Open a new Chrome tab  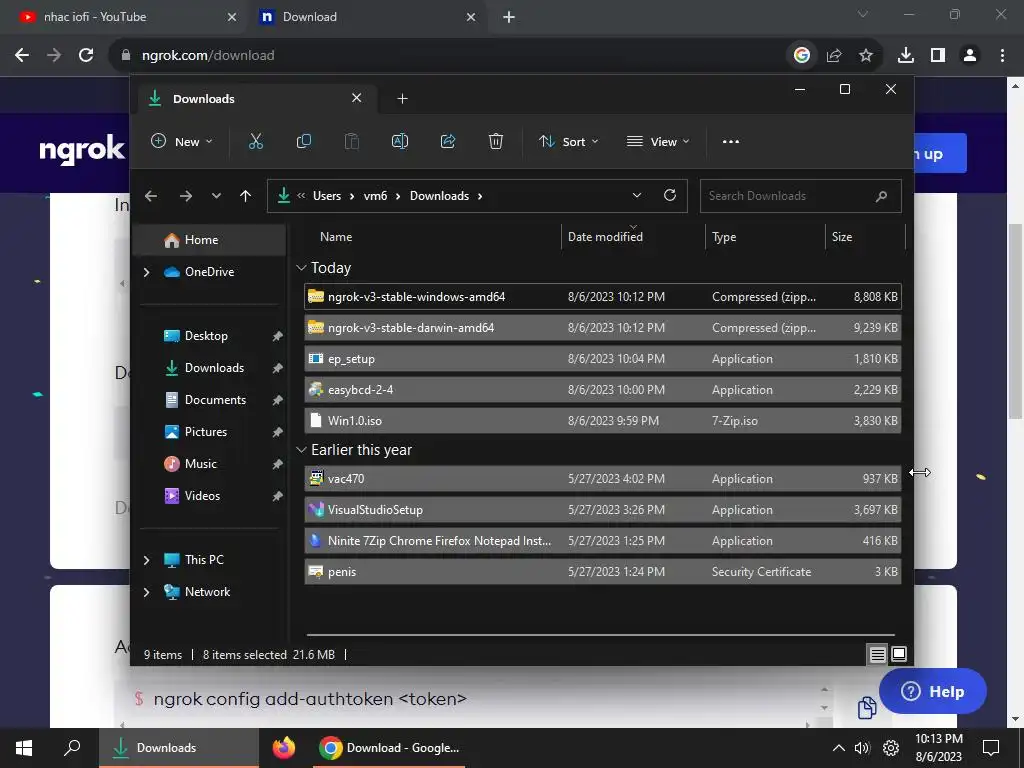click(x=509, y=17)
